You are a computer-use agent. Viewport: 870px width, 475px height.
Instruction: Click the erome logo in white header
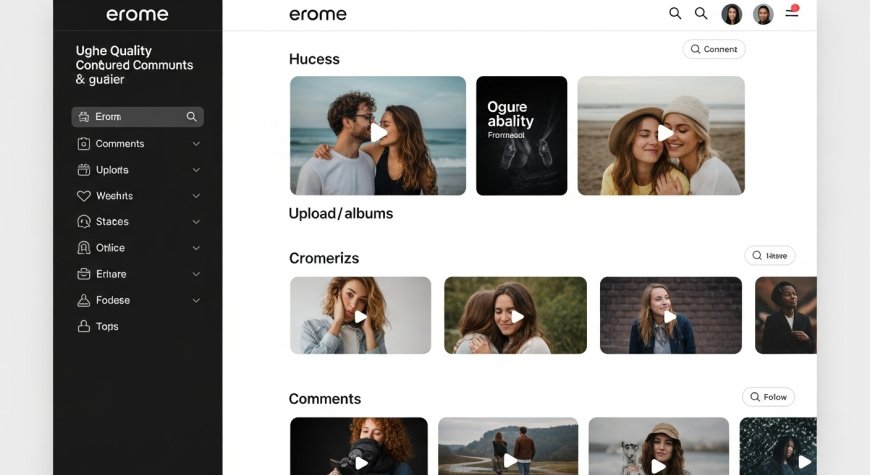[x=318, y=14]
